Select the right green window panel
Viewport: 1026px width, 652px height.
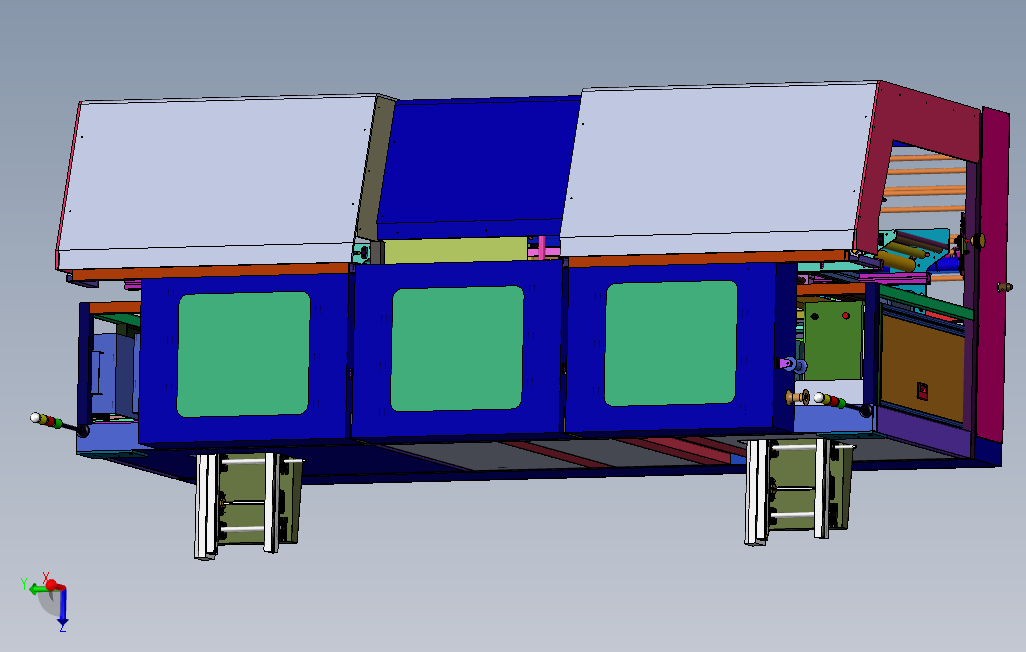click(x=671, y=343)
